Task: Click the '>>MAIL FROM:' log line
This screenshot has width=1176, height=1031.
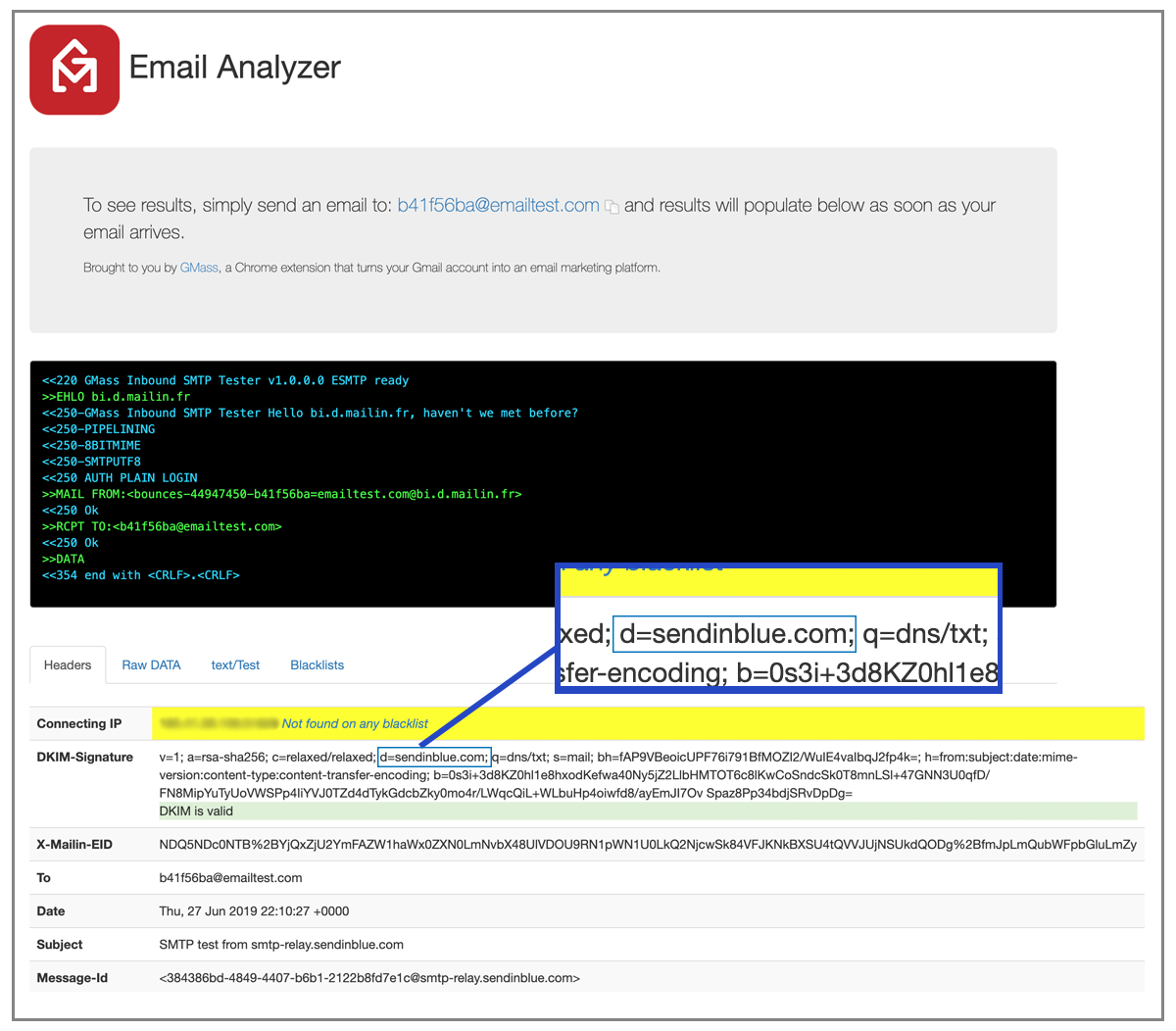Action: pos(282,494)
